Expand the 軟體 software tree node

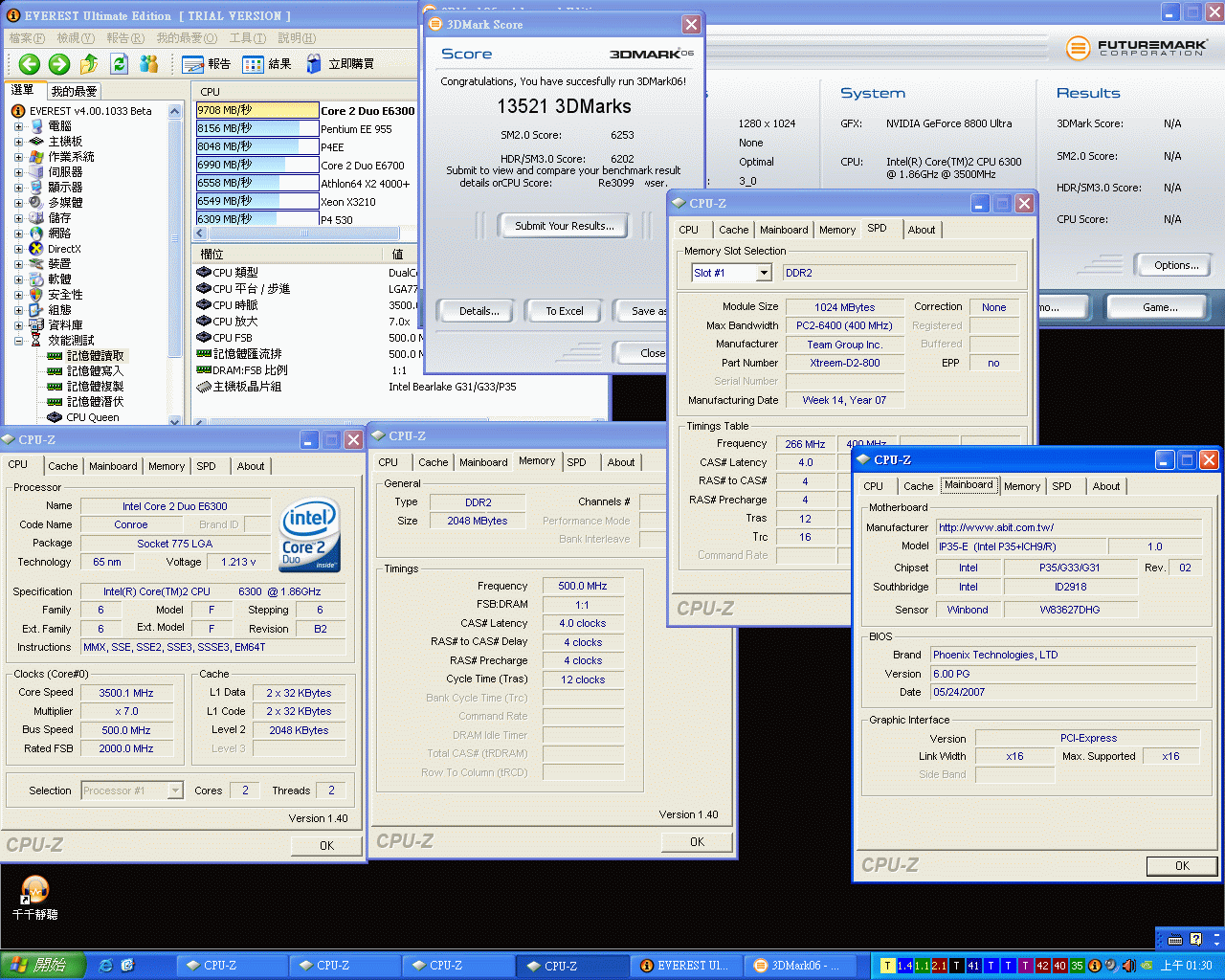(x=18, y=279)
